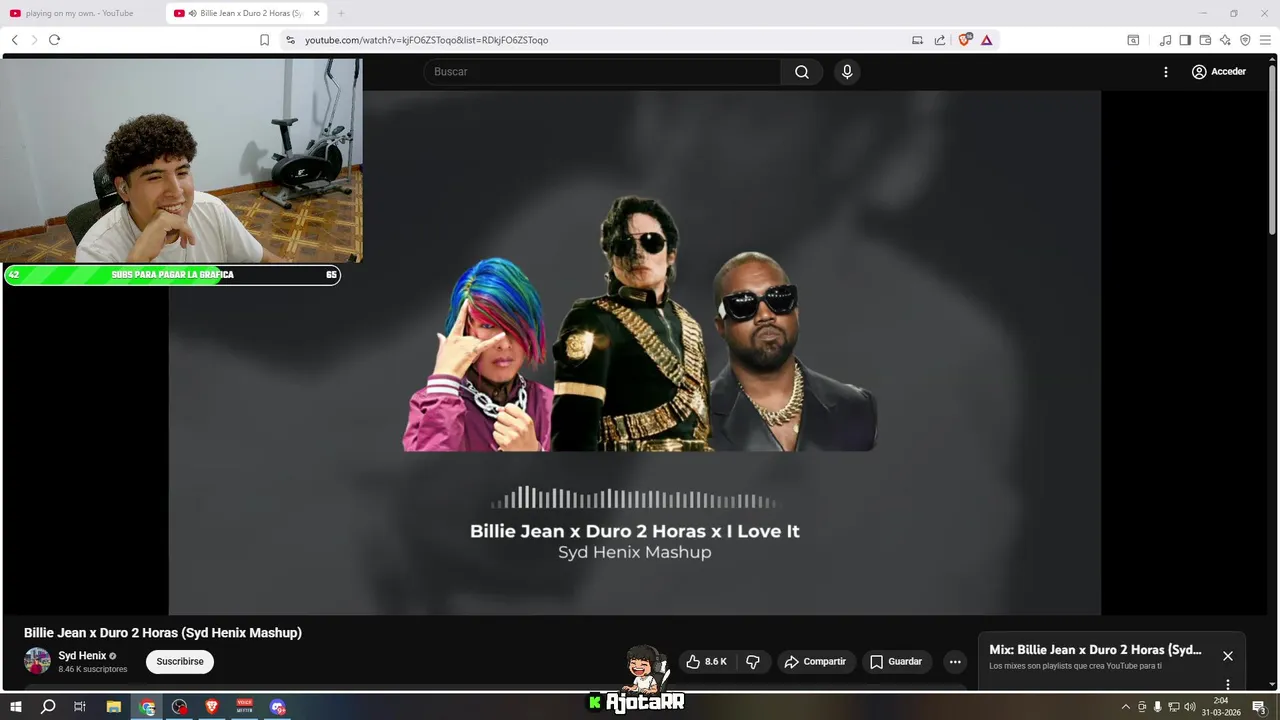1280x720 pixels.
Task: Open clock showing 2:04
Action: click(x=1221, y=707)
